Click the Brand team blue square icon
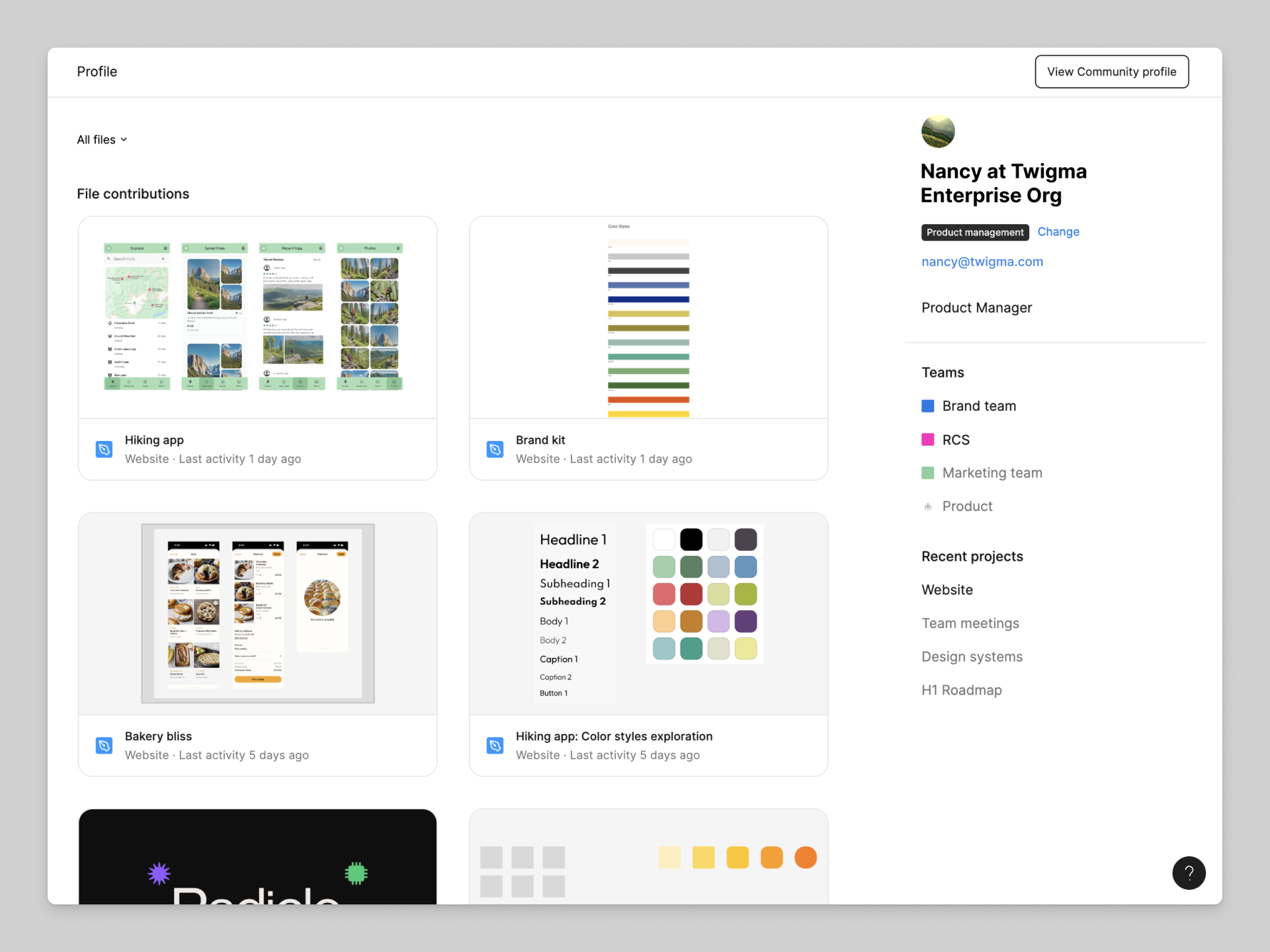The height and width of the screenshot is (952, 1270). pyautogui.click(x=928, y=406)
